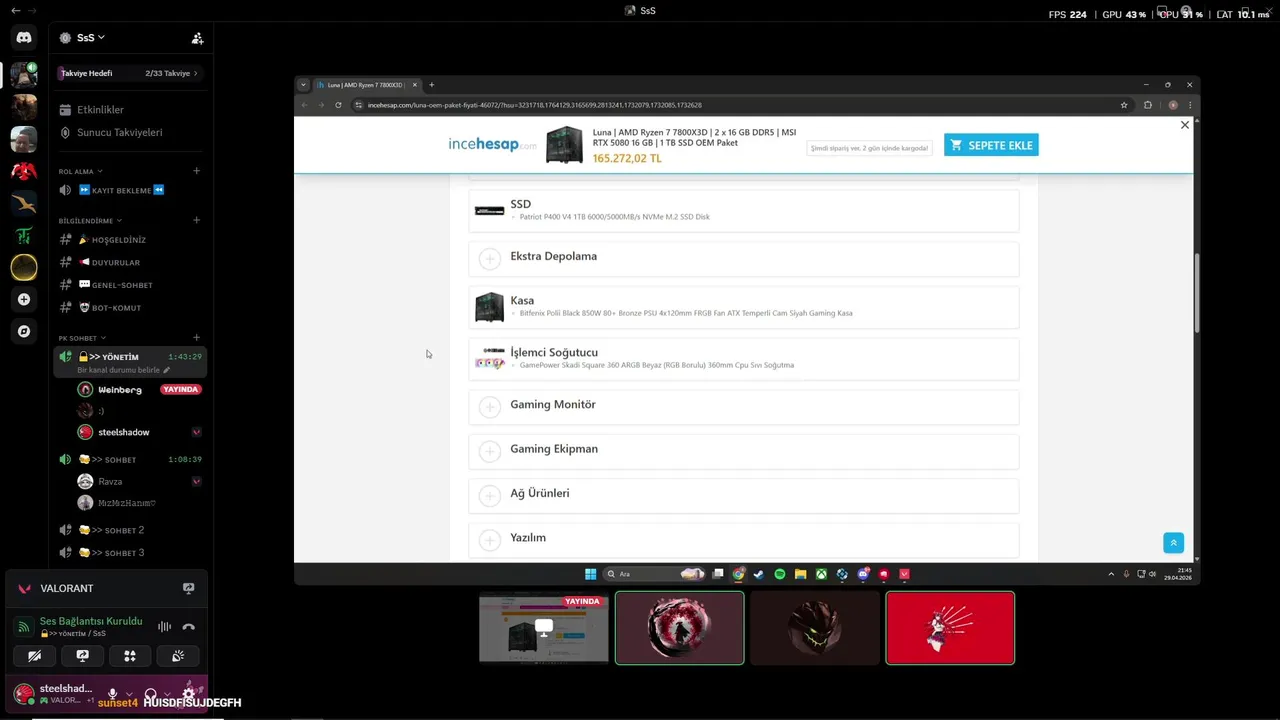The width and height of the screenshot is (1280, 720).
Task: Expand the Yazılım section
Action: (x=744, y=540)
